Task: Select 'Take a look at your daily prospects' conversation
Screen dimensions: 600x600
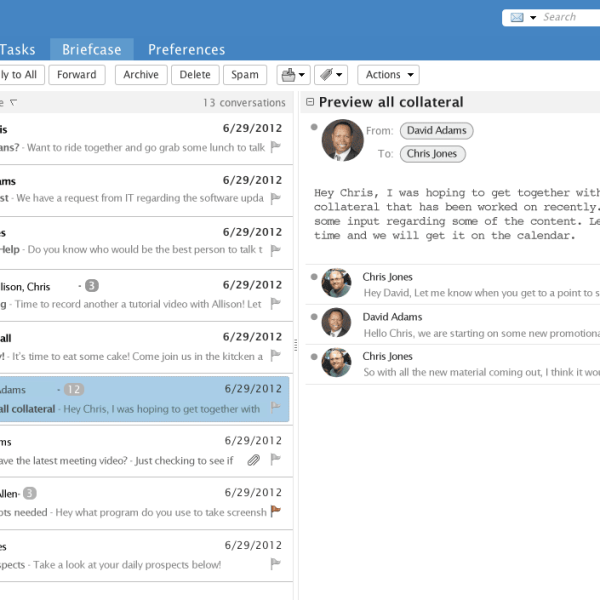Action: (145, 556)
